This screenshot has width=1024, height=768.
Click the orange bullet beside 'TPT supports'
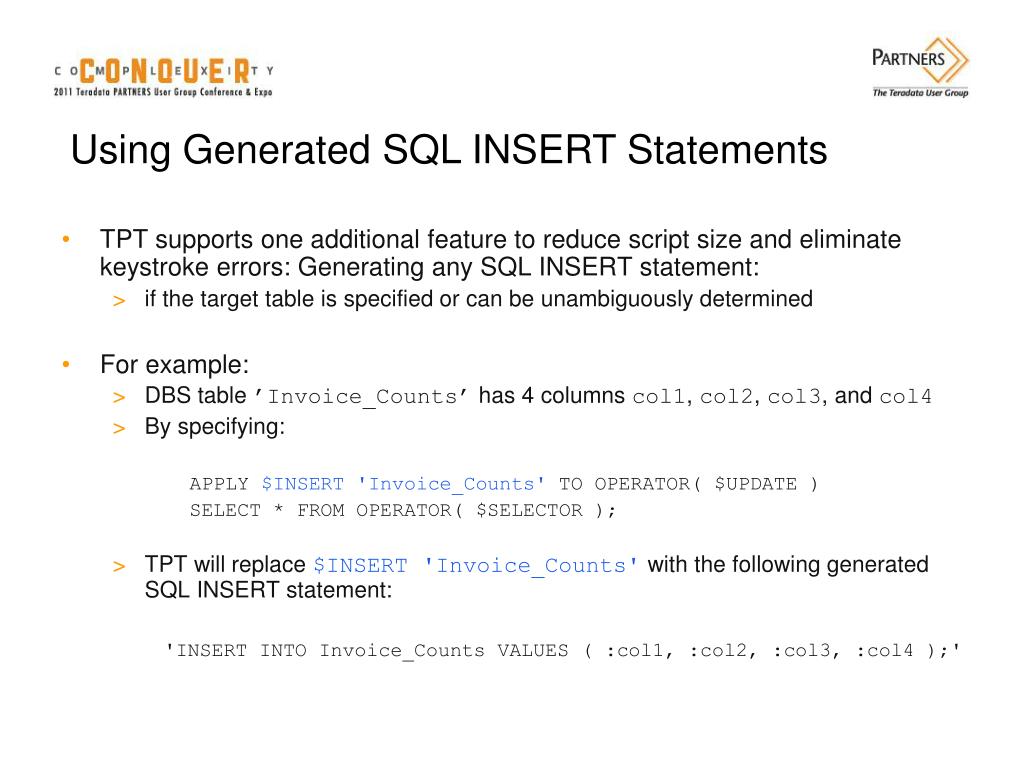(x=66, y=240)
